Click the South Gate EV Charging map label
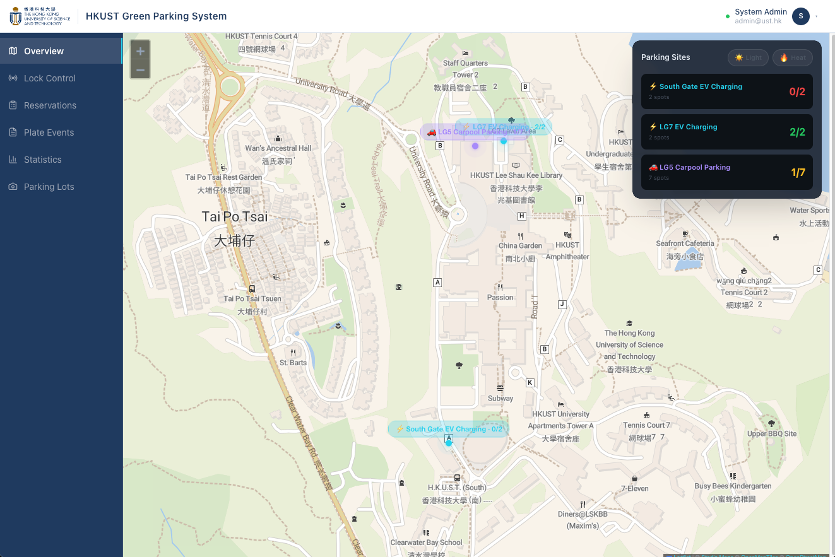 [448, 429]
